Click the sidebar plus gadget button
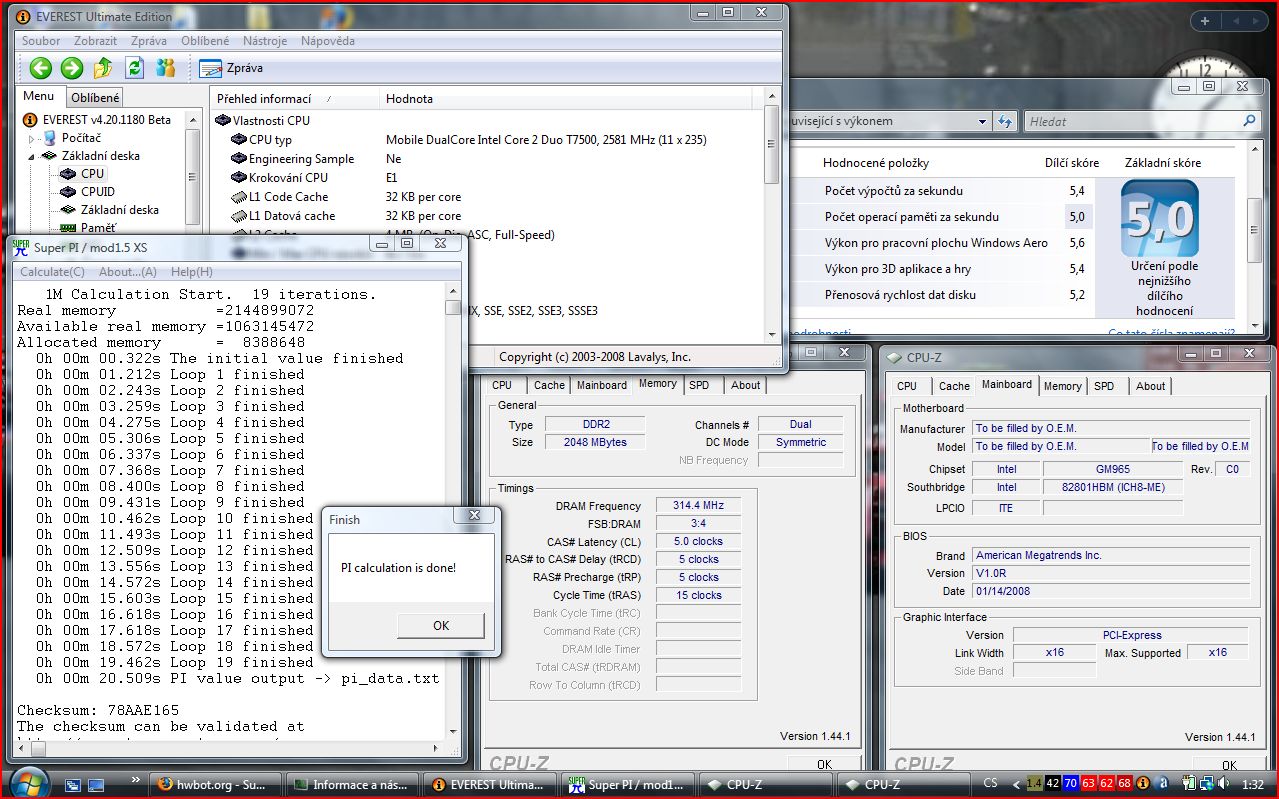1279x799 pixels. click(x=1205, y=21)
